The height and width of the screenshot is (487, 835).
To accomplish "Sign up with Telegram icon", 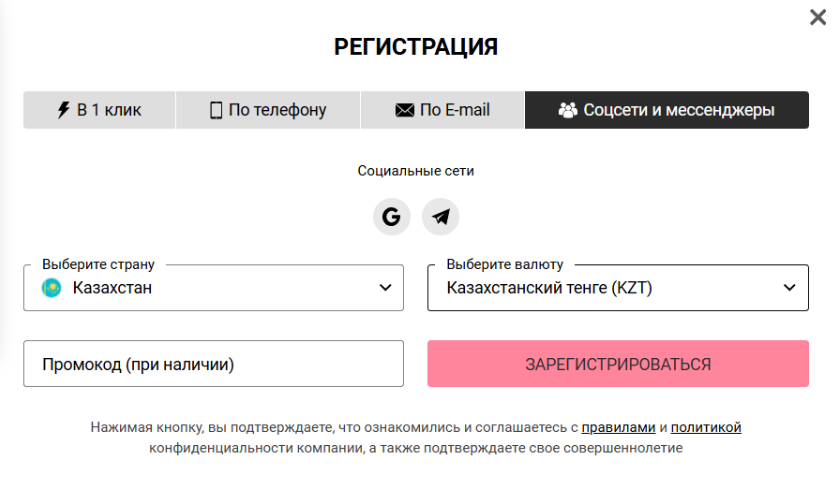I will pyautogui.click(x=440, y=217).
